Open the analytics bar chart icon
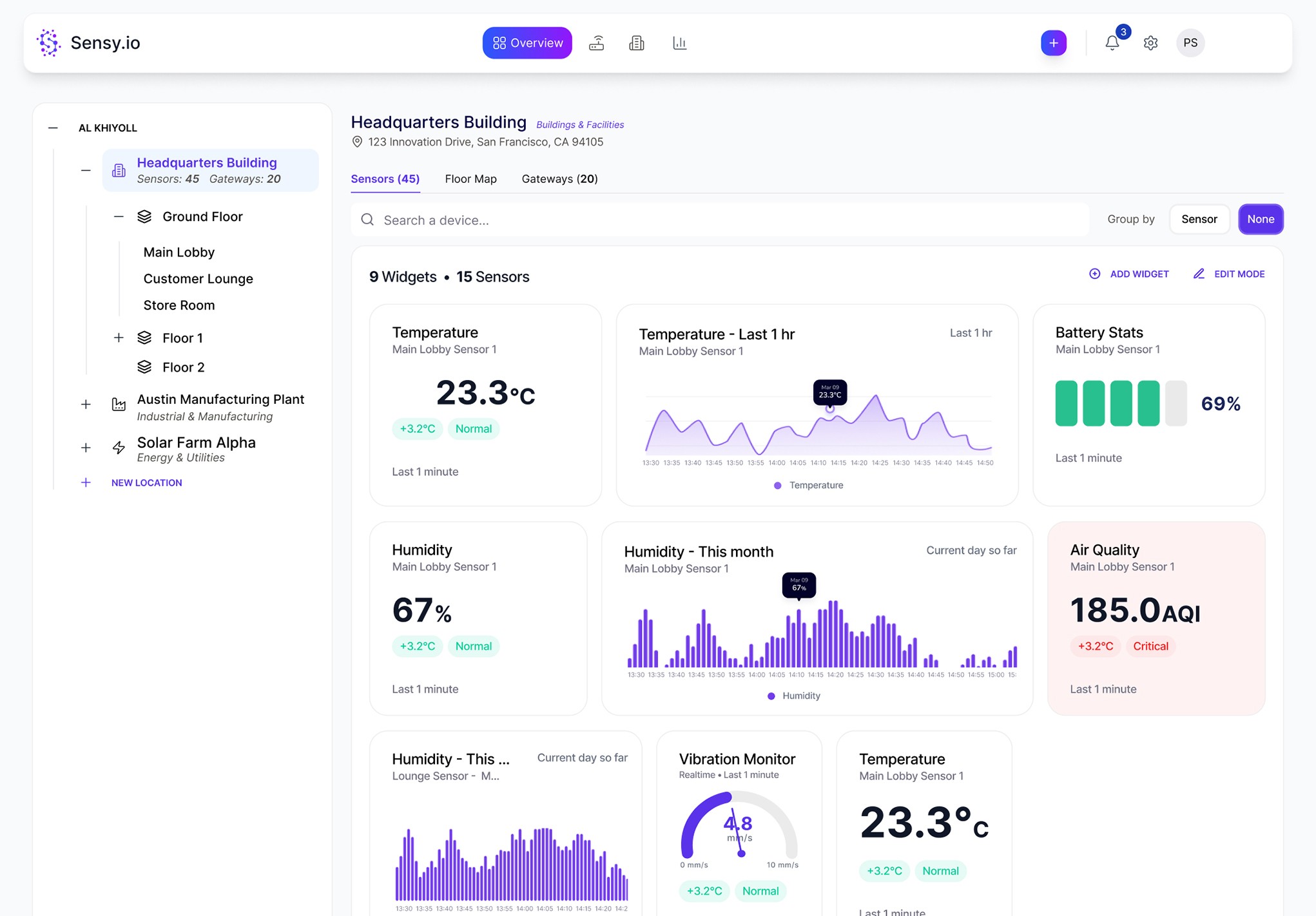This screenshot has height=916, width=1316. (x=679, y=43)
